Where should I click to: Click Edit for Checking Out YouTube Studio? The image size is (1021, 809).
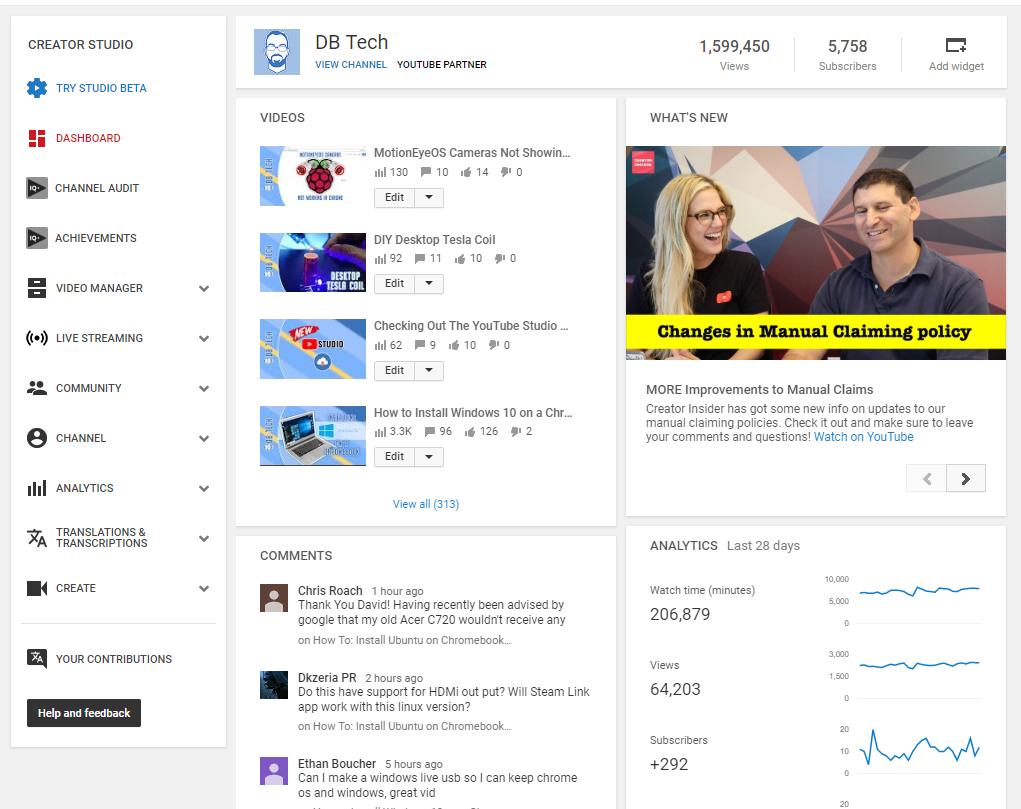click(x=395, y=371)
